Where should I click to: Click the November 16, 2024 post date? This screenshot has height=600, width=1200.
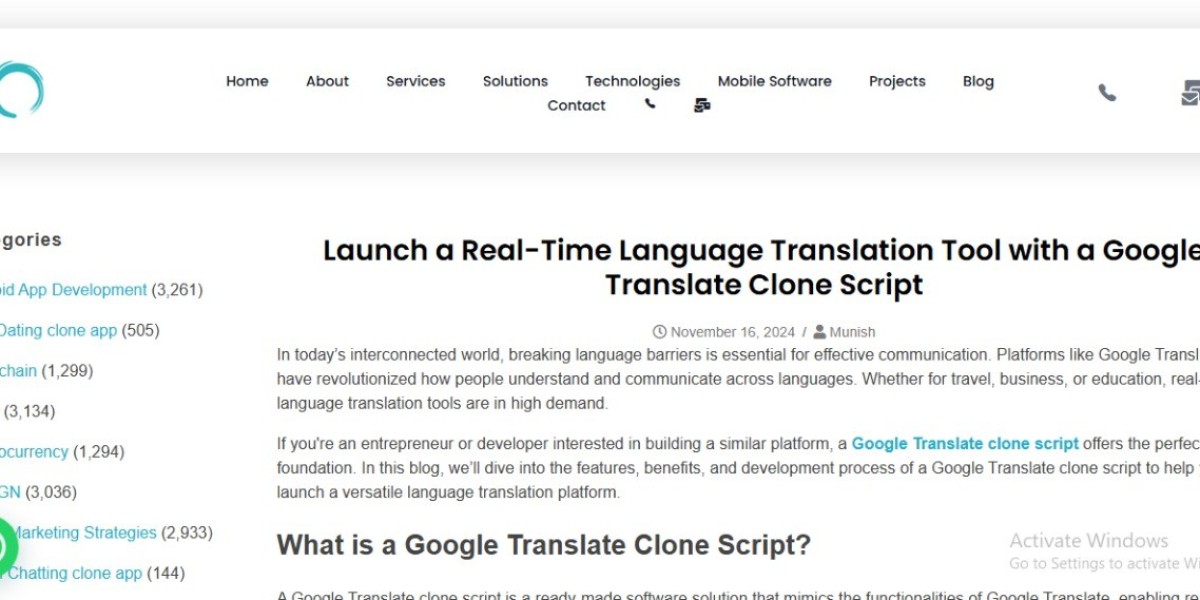pyautogui.click(x=733, y=332)
